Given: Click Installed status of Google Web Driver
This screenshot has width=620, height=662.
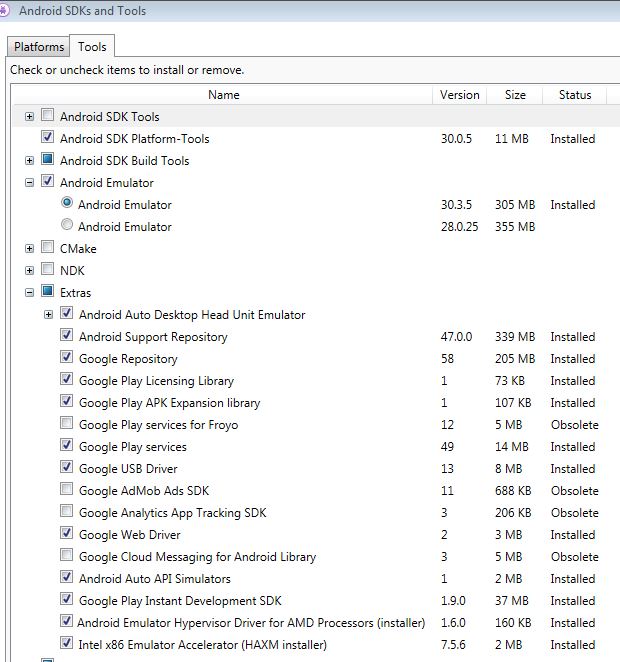Looking at the screenshot, I should [573, 535].
